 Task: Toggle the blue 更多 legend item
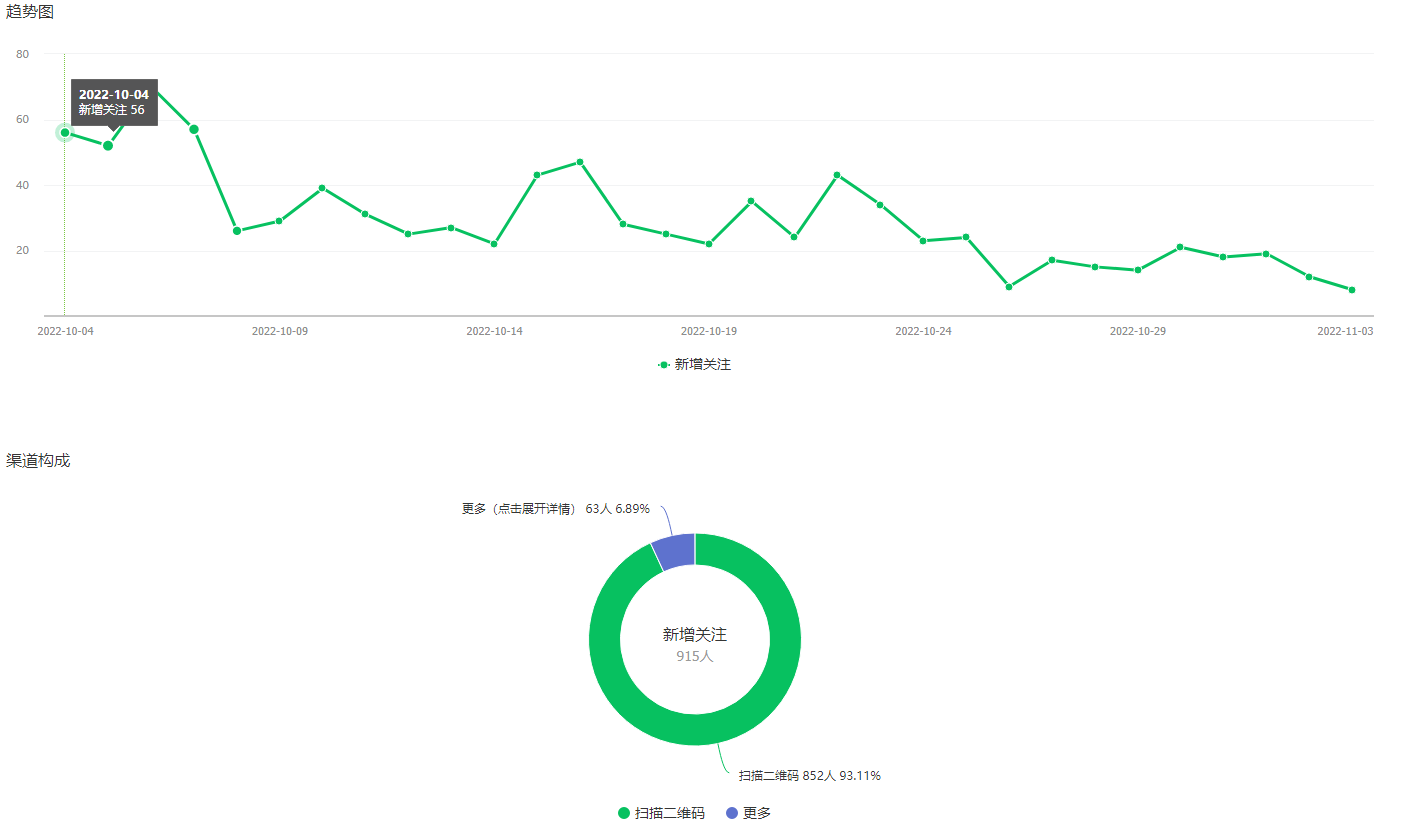(748, 813)
